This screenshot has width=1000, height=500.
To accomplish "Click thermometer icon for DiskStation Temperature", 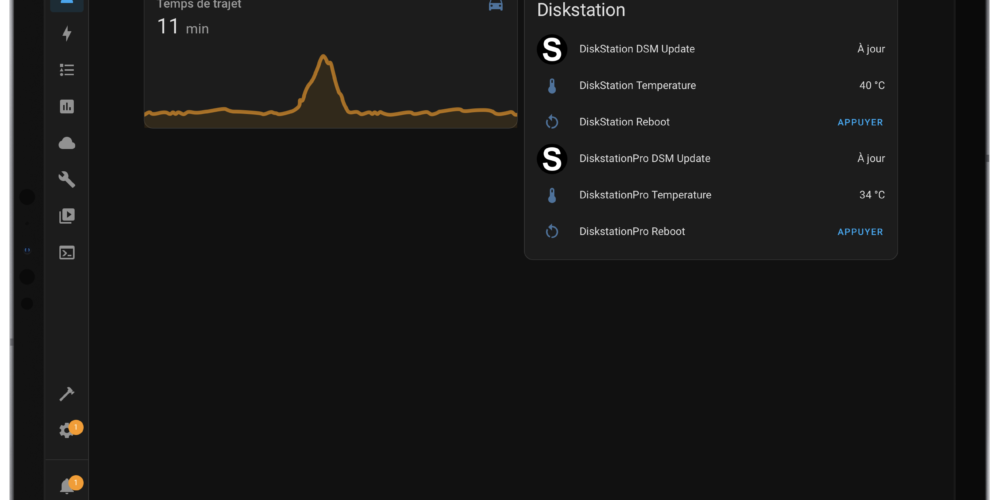I will (x=552, y=86).
